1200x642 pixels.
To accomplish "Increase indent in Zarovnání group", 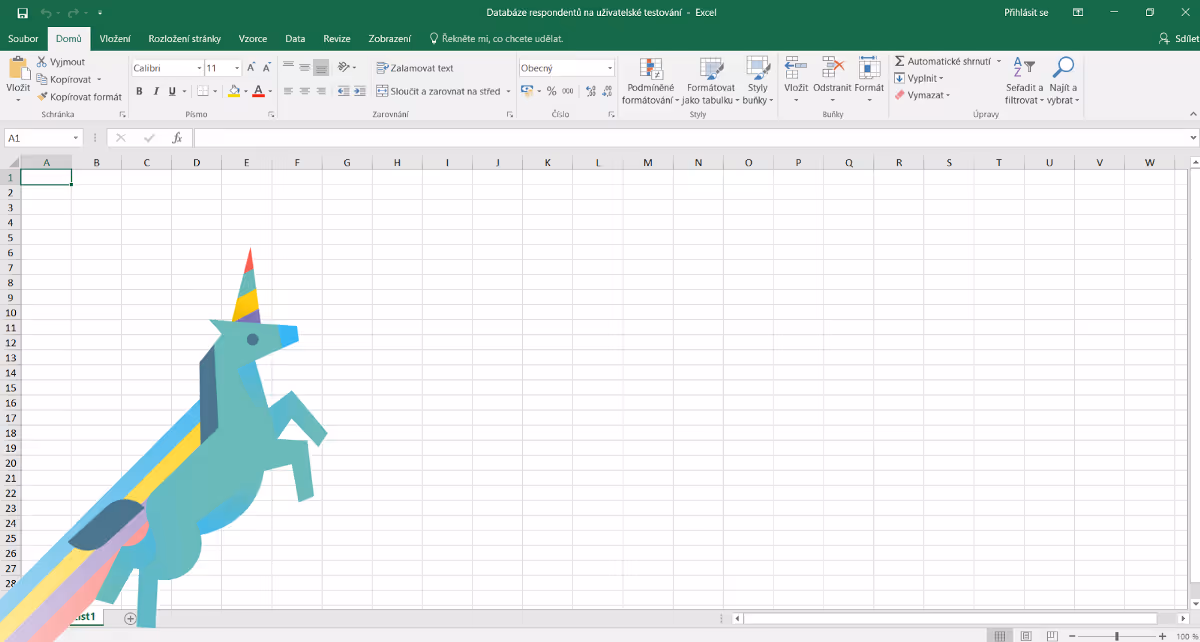I will [x=359, y=91].
